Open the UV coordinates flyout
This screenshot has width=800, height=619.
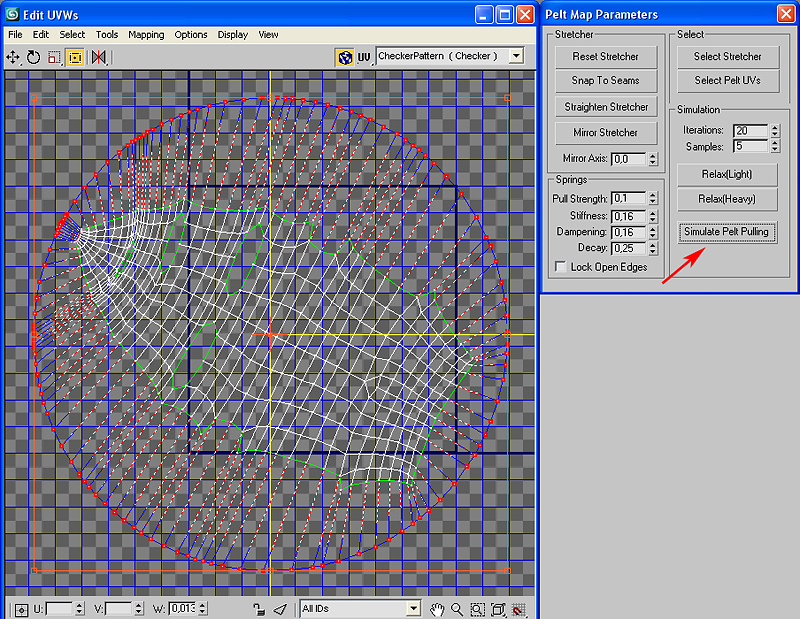364,57
